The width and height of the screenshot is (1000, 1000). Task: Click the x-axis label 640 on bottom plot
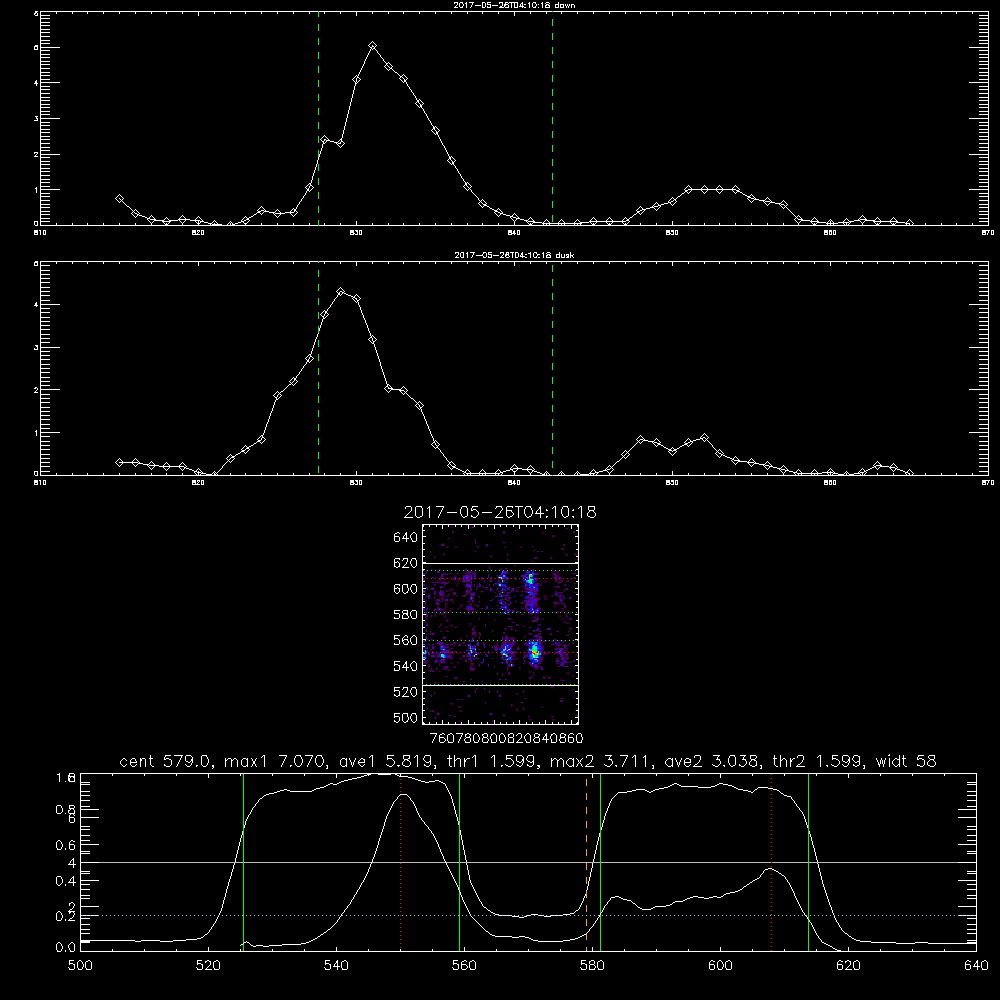pyautogui.click(x=976, y=966)
